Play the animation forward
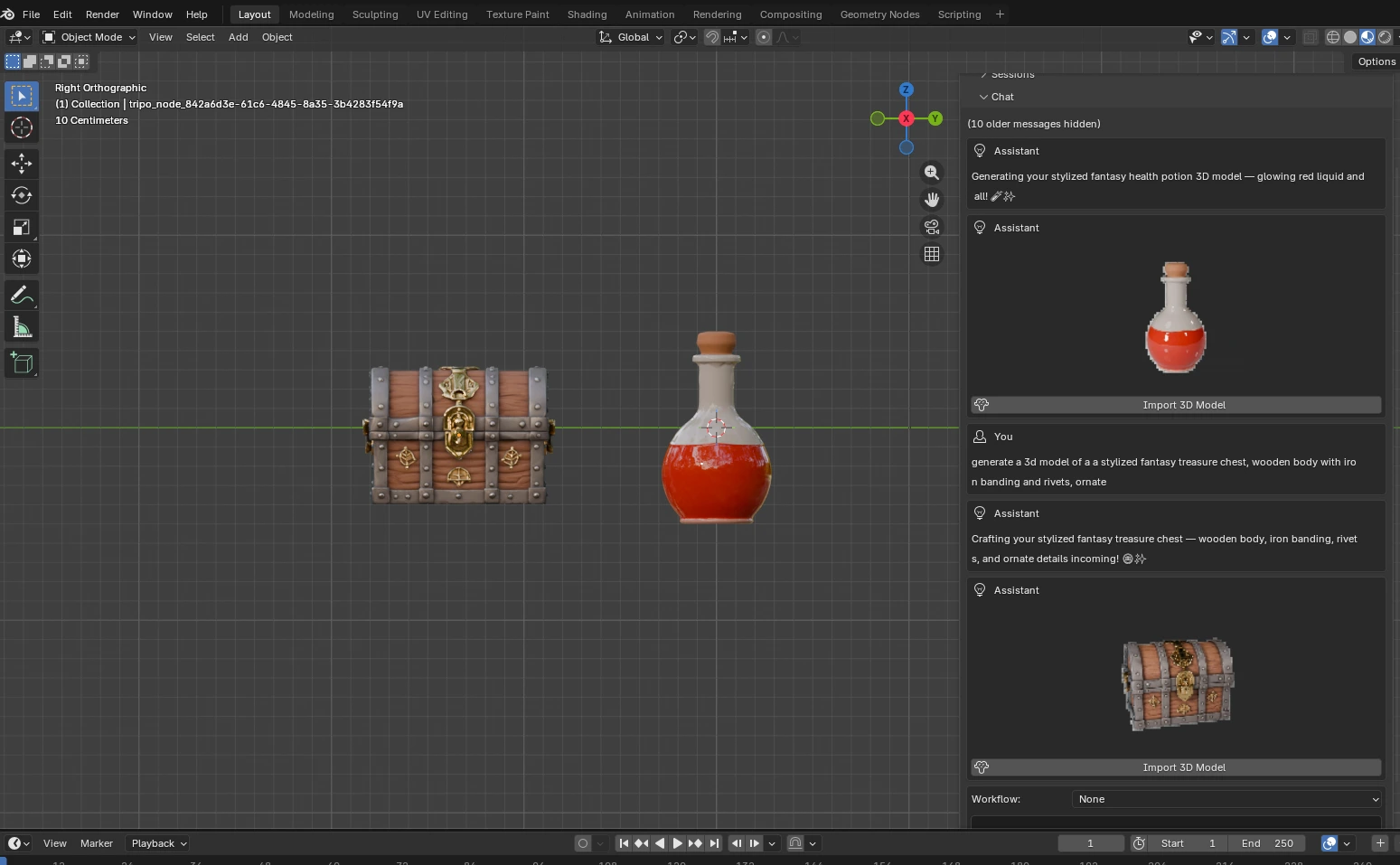The height and width of the screenshot is (865, 1400). click(x=677, y=843)
